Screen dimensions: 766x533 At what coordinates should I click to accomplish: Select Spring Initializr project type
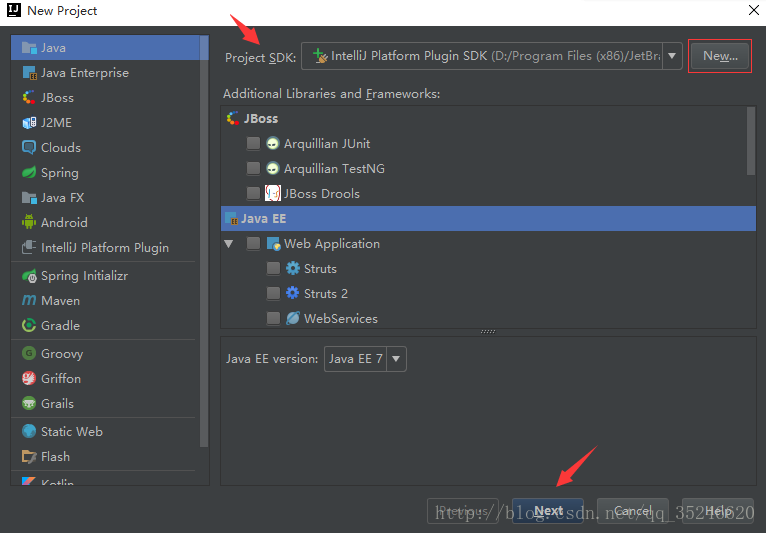point(106,276)
